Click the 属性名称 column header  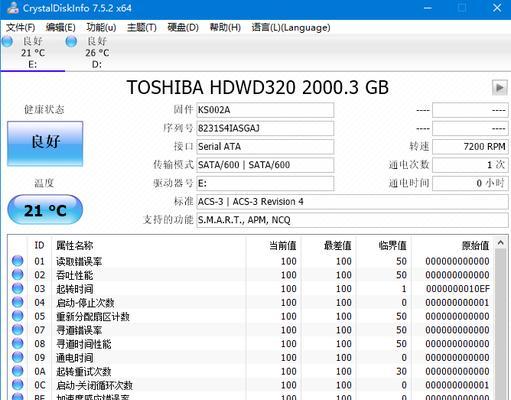coord(149,246)
